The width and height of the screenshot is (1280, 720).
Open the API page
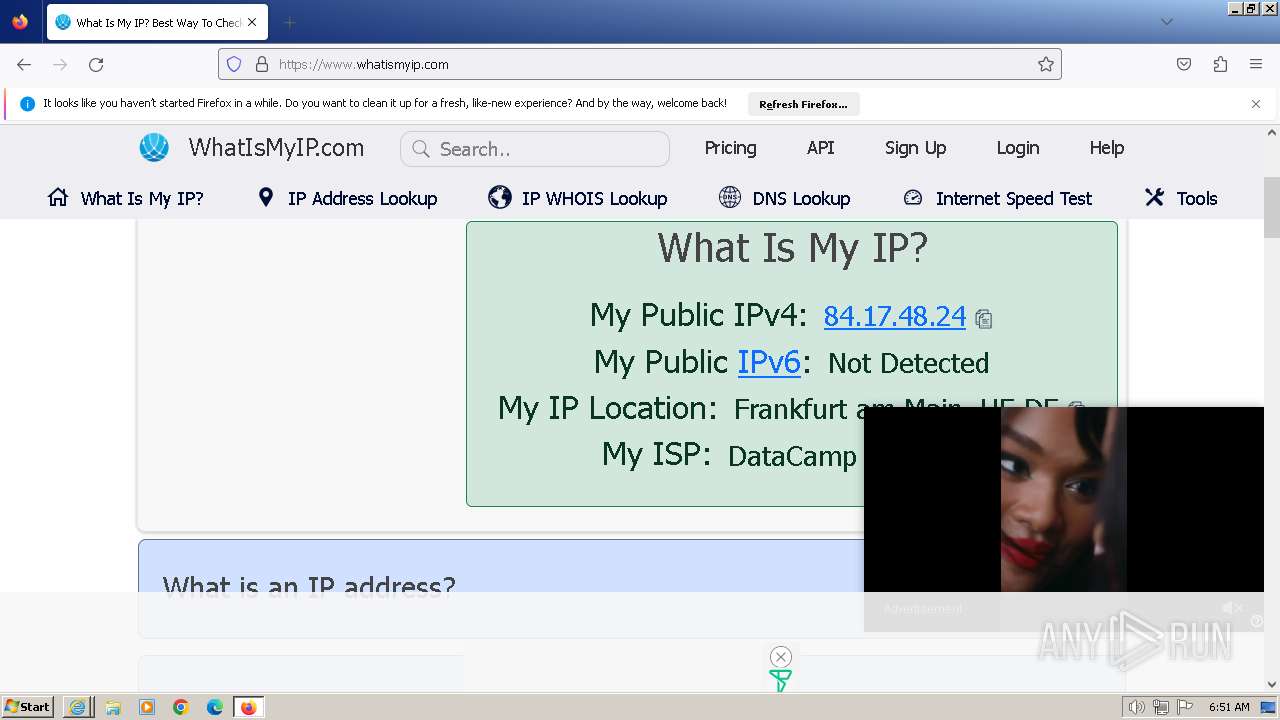coord(820,148)
